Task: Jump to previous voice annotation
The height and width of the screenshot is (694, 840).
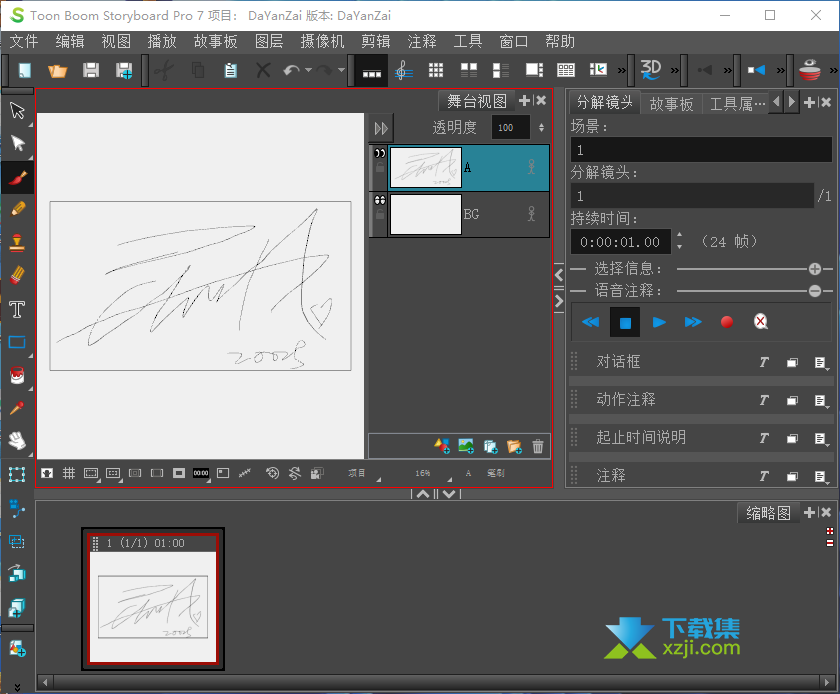Action: [x=590, y=322]
